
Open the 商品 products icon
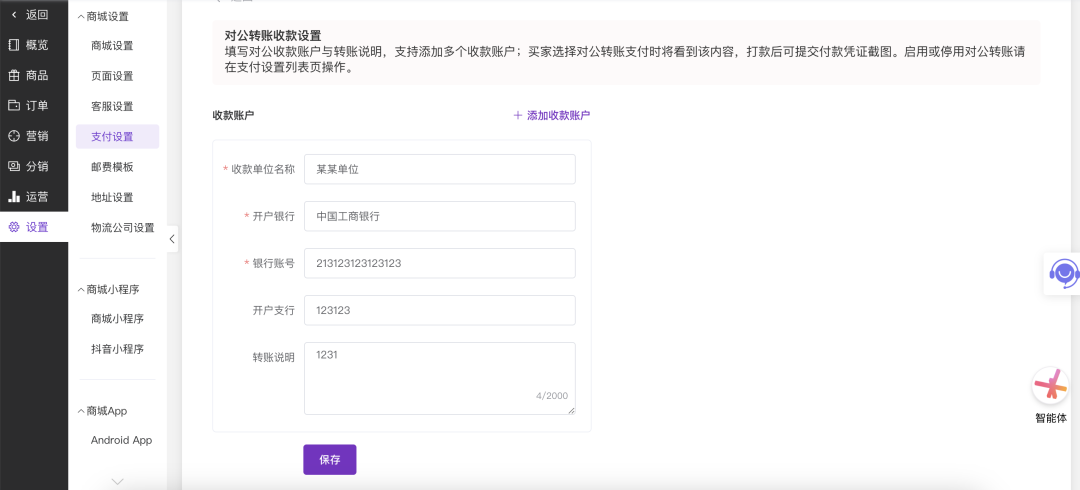pyautogui.click(x=14, y=75)
